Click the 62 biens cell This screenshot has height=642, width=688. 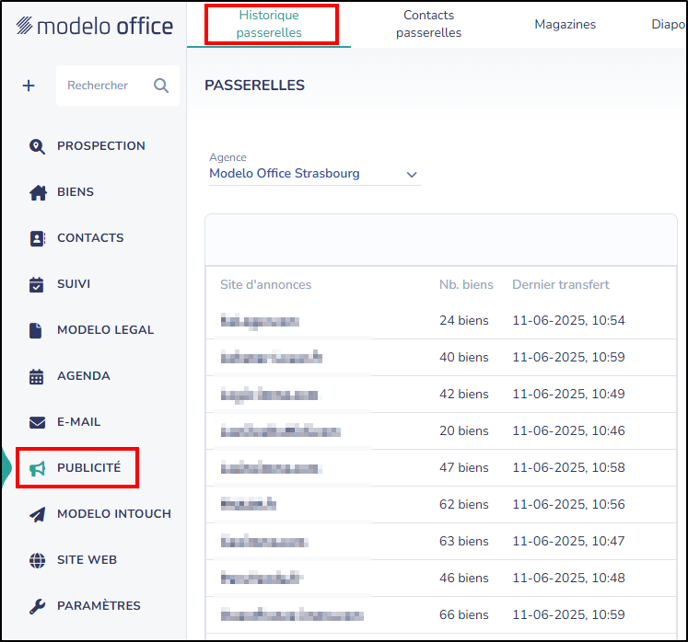click(x=464, y=505)
